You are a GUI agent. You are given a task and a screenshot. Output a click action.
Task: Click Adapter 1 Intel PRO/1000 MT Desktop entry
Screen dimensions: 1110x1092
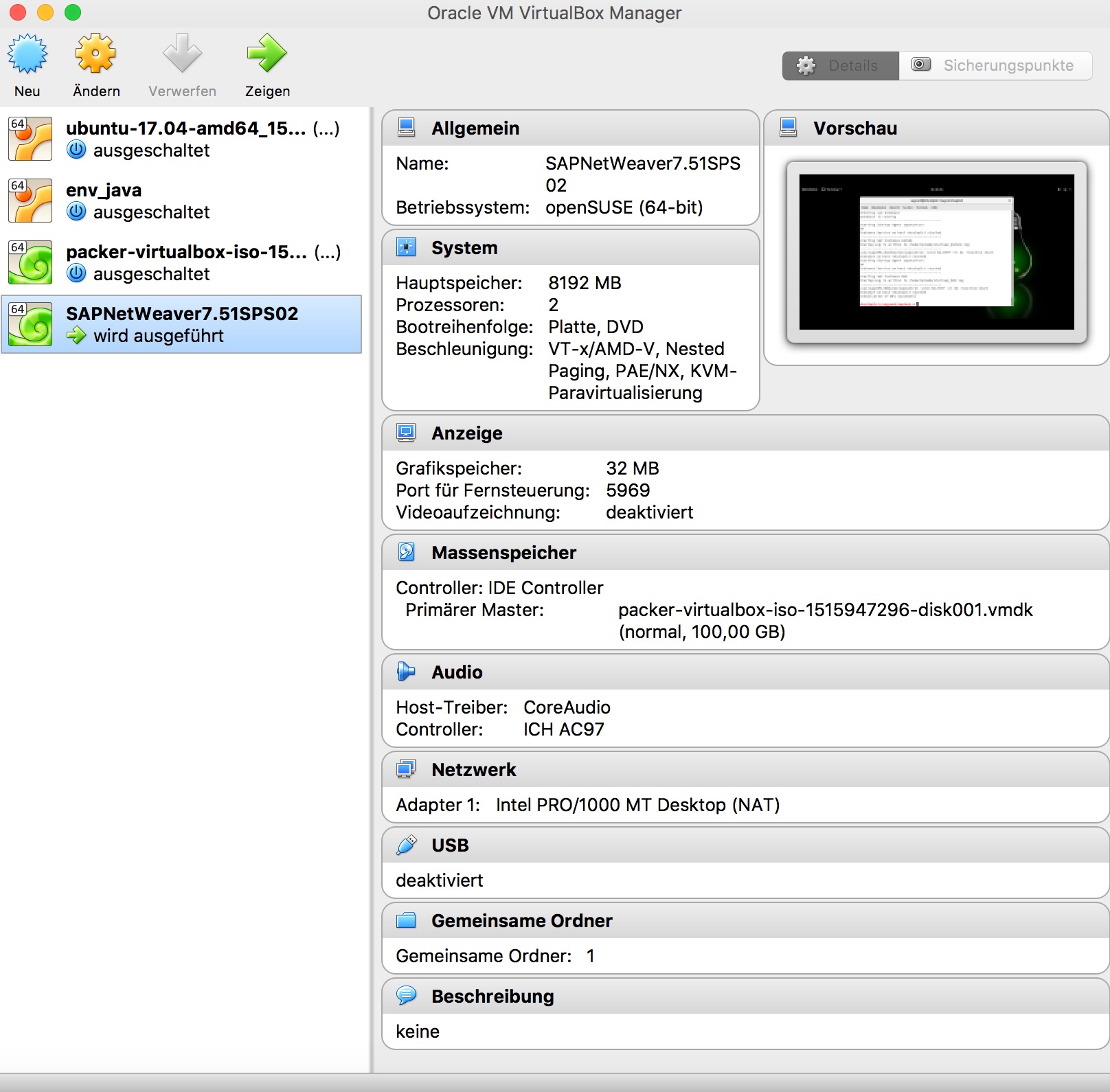588,805
